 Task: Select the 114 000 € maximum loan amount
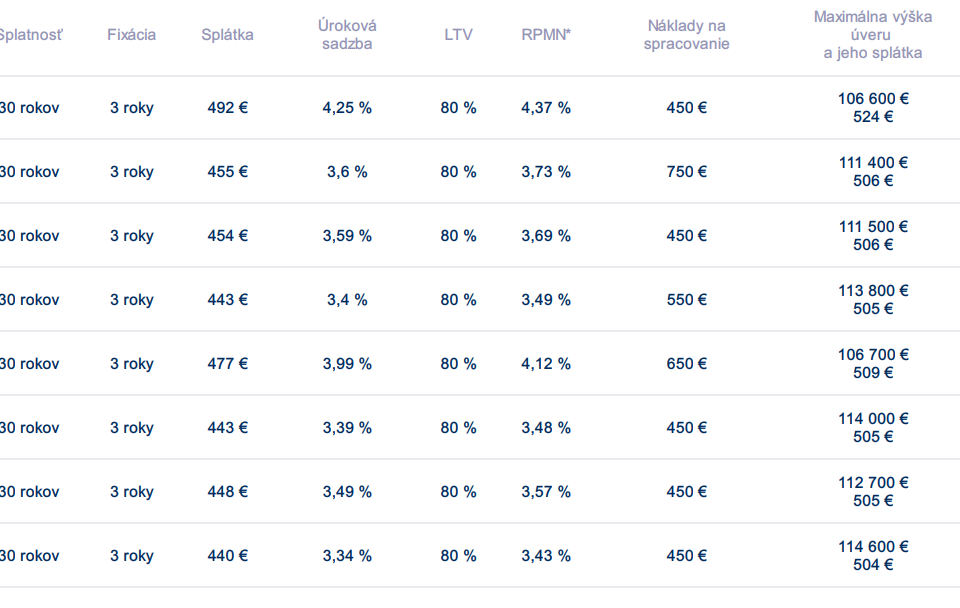873,419
